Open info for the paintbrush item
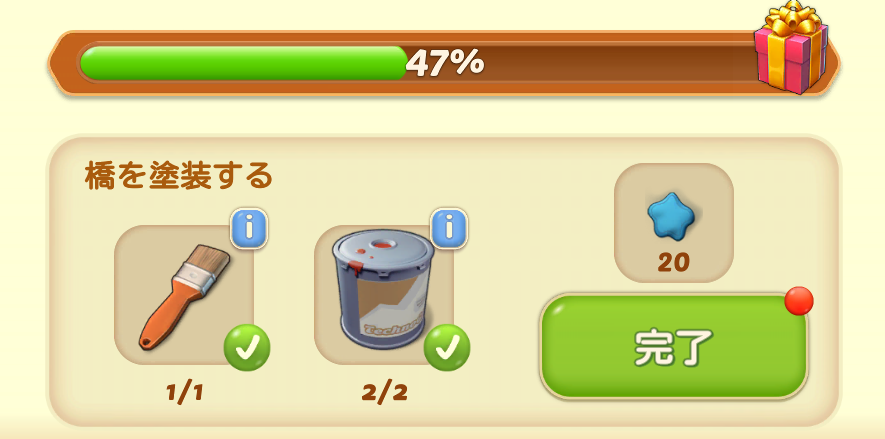 (x=249, y=228)
